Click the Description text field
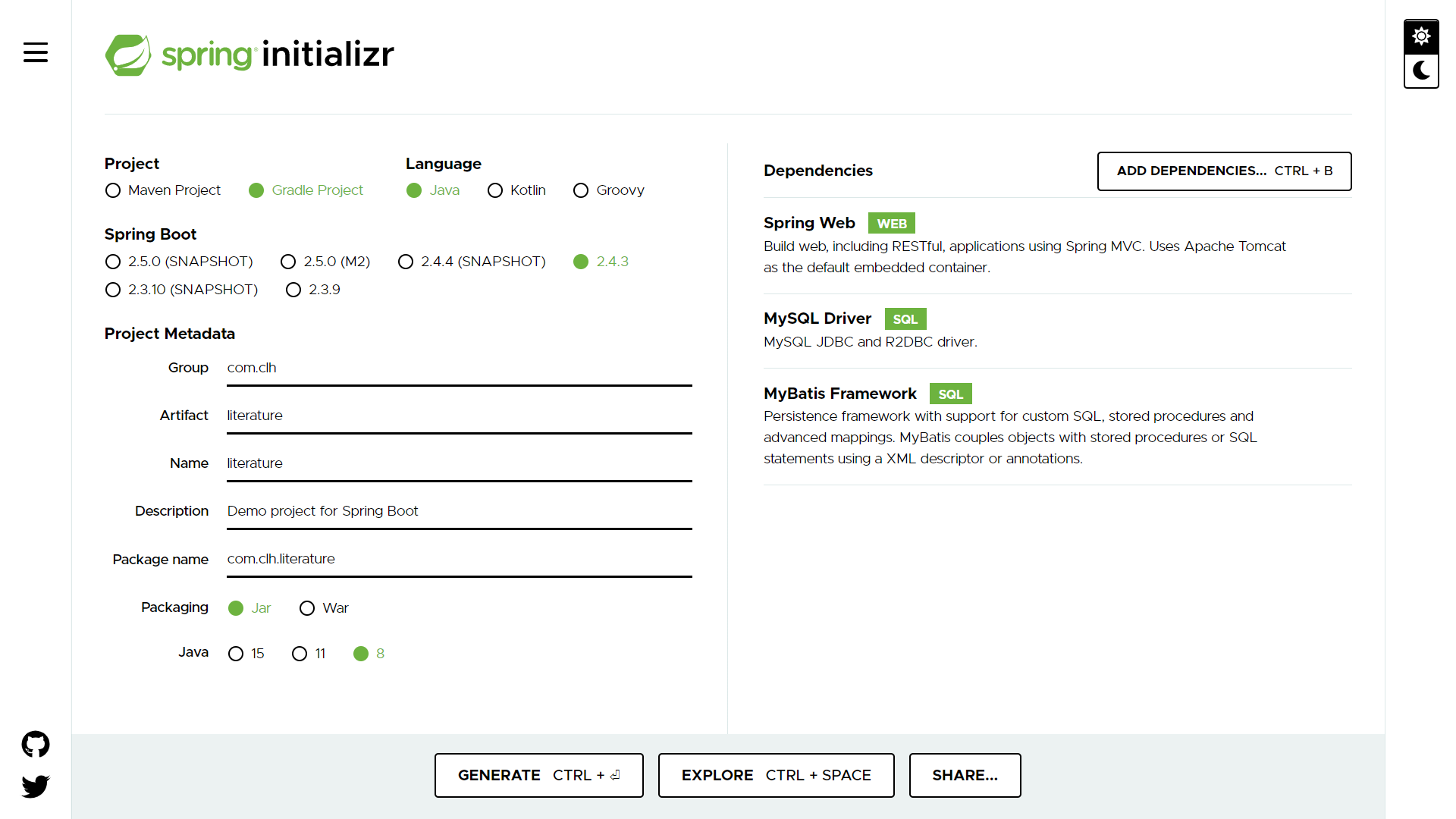Image resolution: width=1456 pixels, height=819 pixels. point(459,511)
